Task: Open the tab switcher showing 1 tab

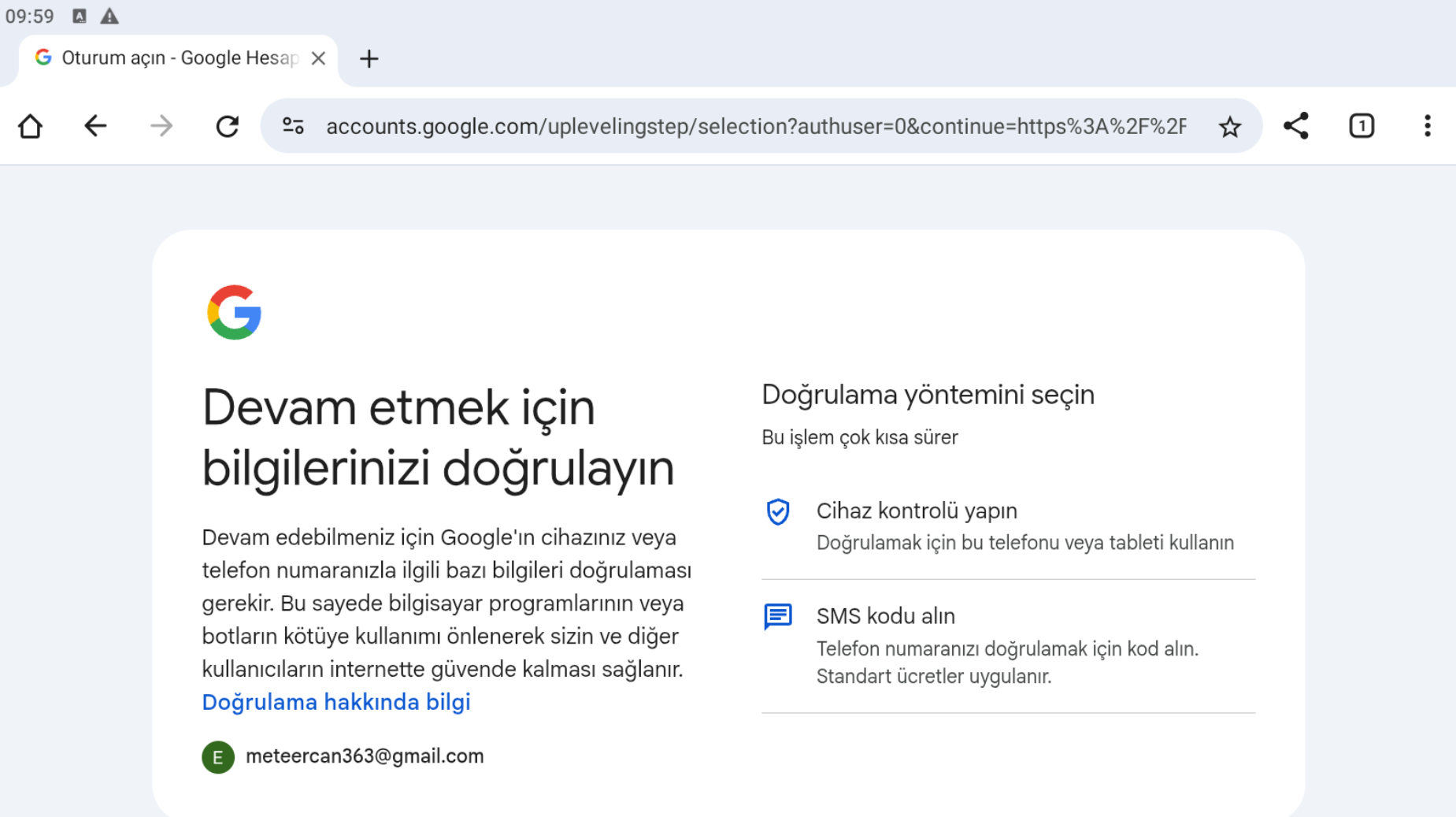Action: (1362, 126)
